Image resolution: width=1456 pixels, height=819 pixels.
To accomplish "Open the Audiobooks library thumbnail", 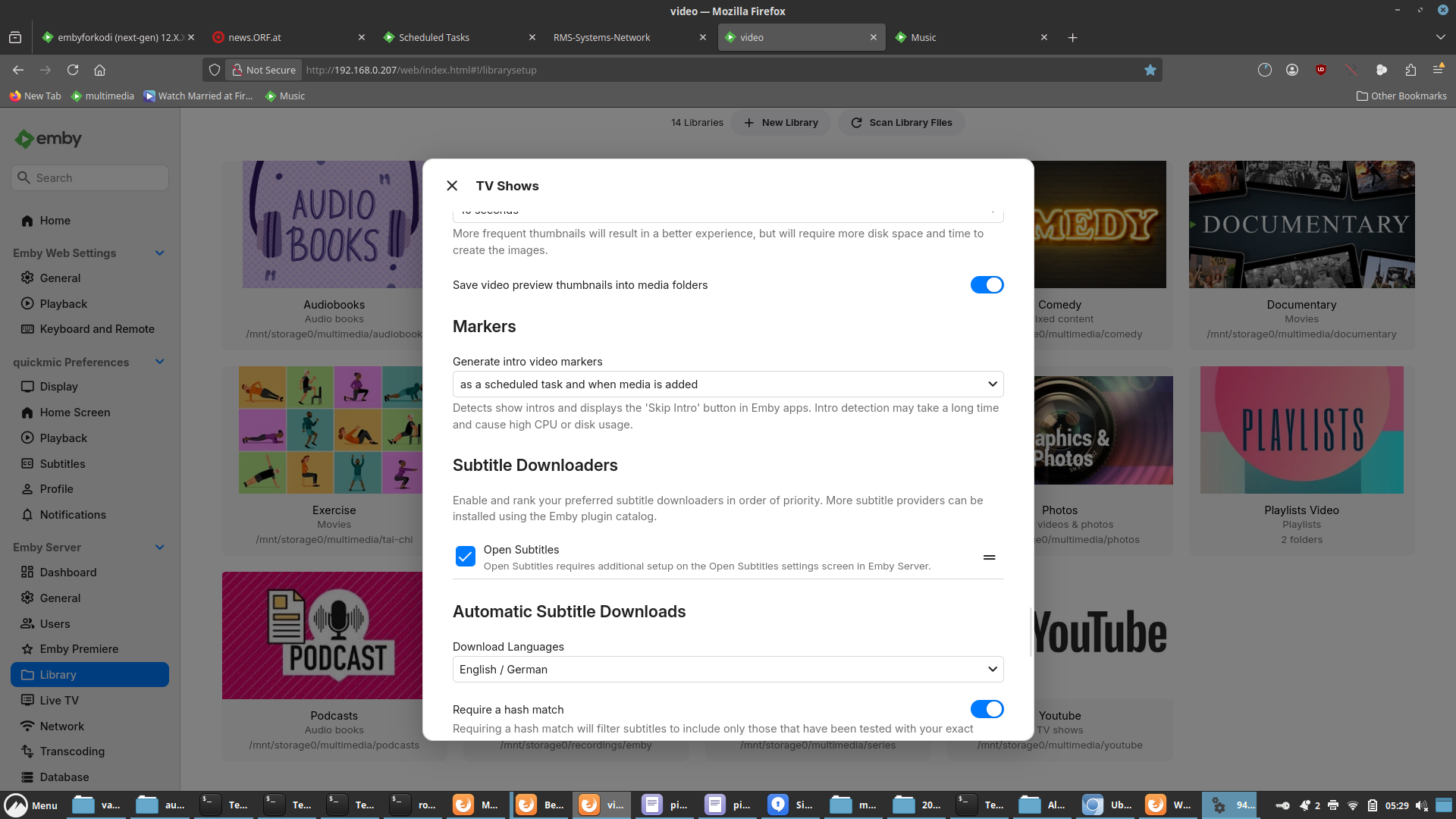I will coord(333,224).
